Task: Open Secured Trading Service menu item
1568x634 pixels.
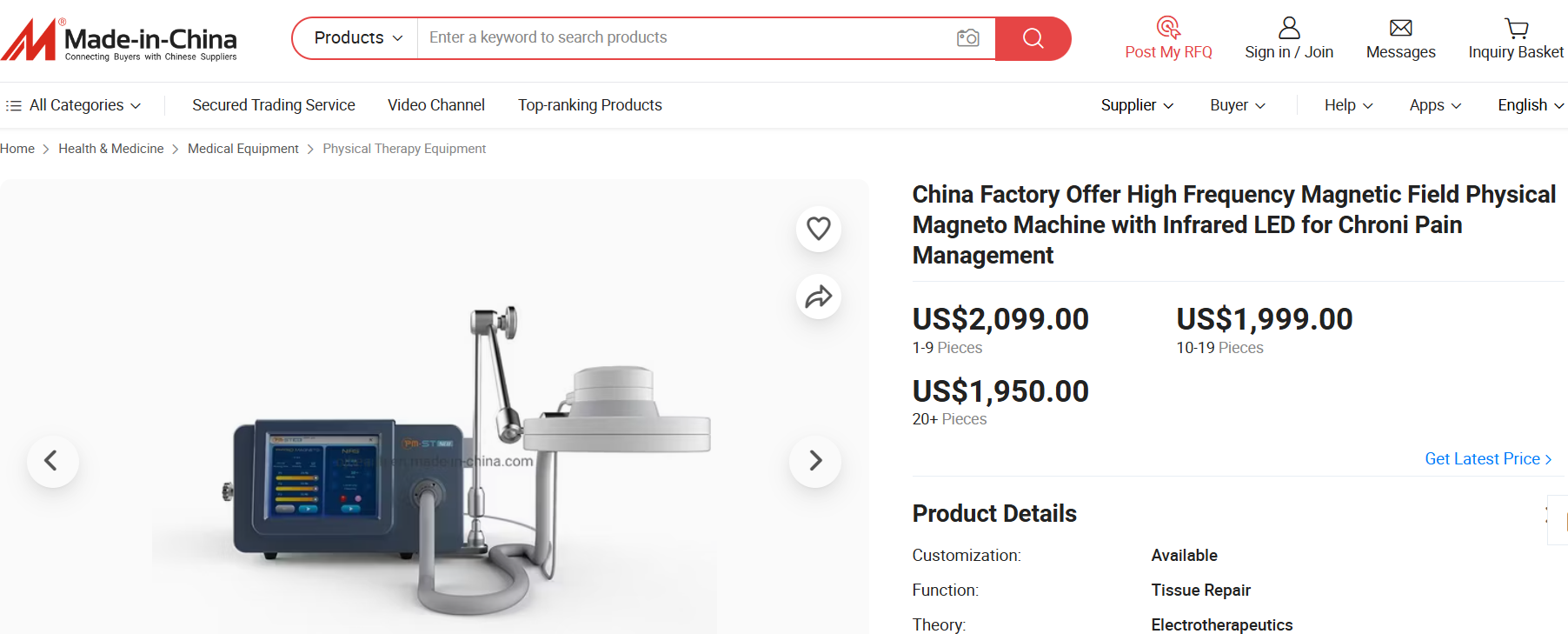Action: click(x=273, y=105)
